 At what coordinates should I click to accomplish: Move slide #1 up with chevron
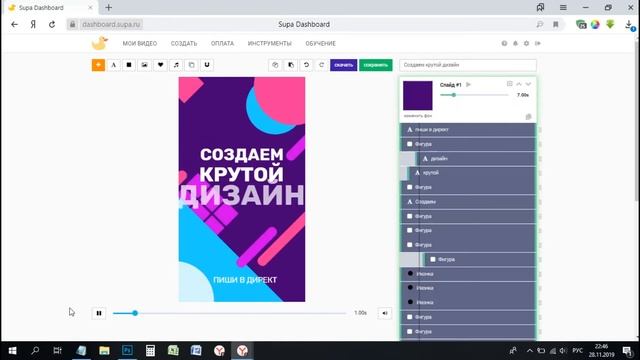pyautogui.click(x=519, y=84)
